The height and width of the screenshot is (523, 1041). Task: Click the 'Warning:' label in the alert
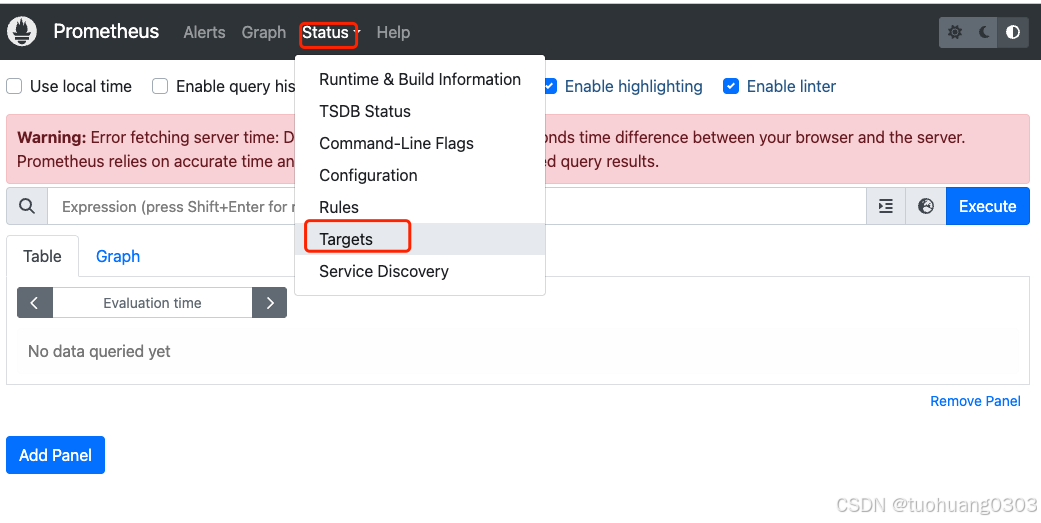tap(52, 137)
